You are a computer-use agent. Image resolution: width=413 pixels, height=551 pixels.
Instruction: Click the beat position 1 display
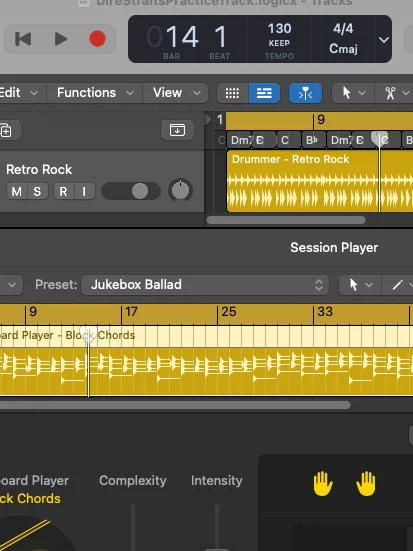tap(220, 37)
